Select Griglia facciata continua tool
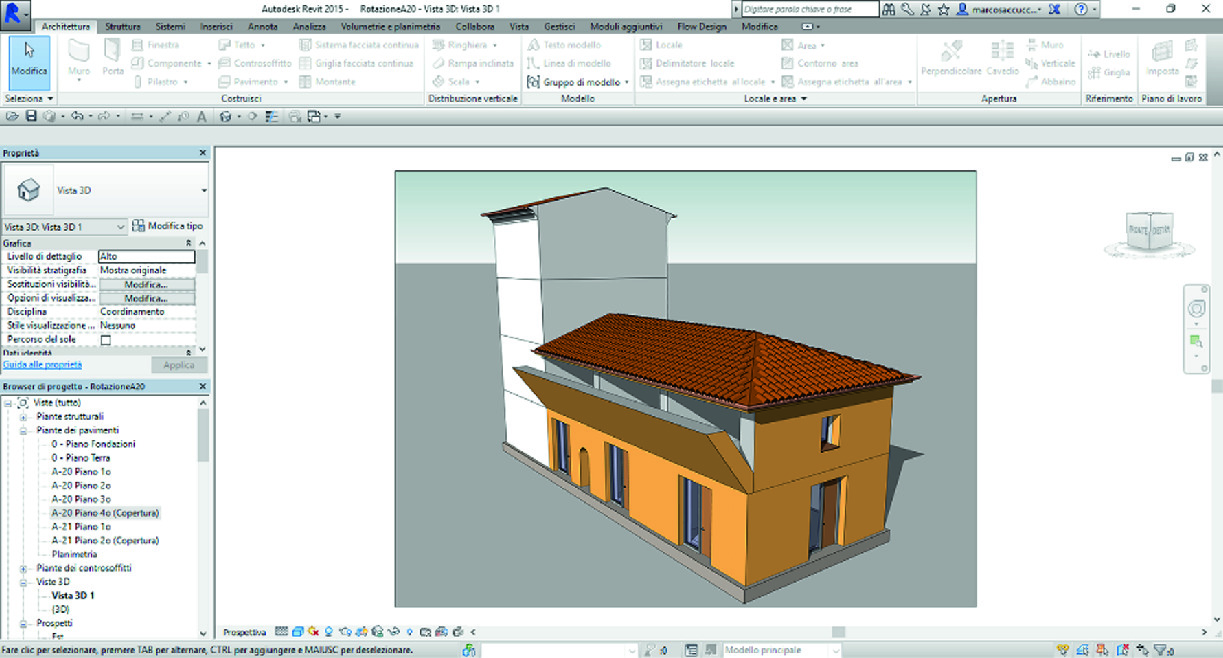 pyautogui.click(x=357, y=63)
